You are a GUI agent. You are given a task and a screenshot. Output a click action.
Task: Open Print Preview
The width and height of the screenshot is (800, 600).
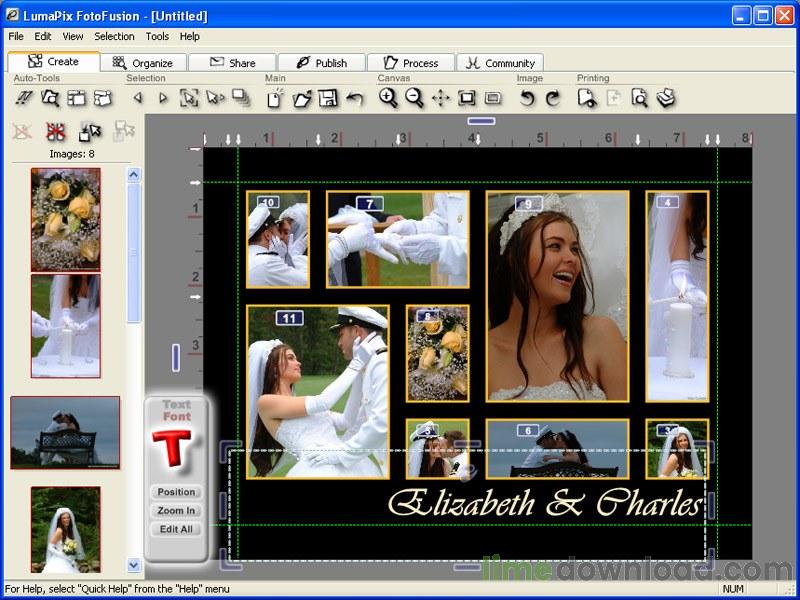pos(640,98)
